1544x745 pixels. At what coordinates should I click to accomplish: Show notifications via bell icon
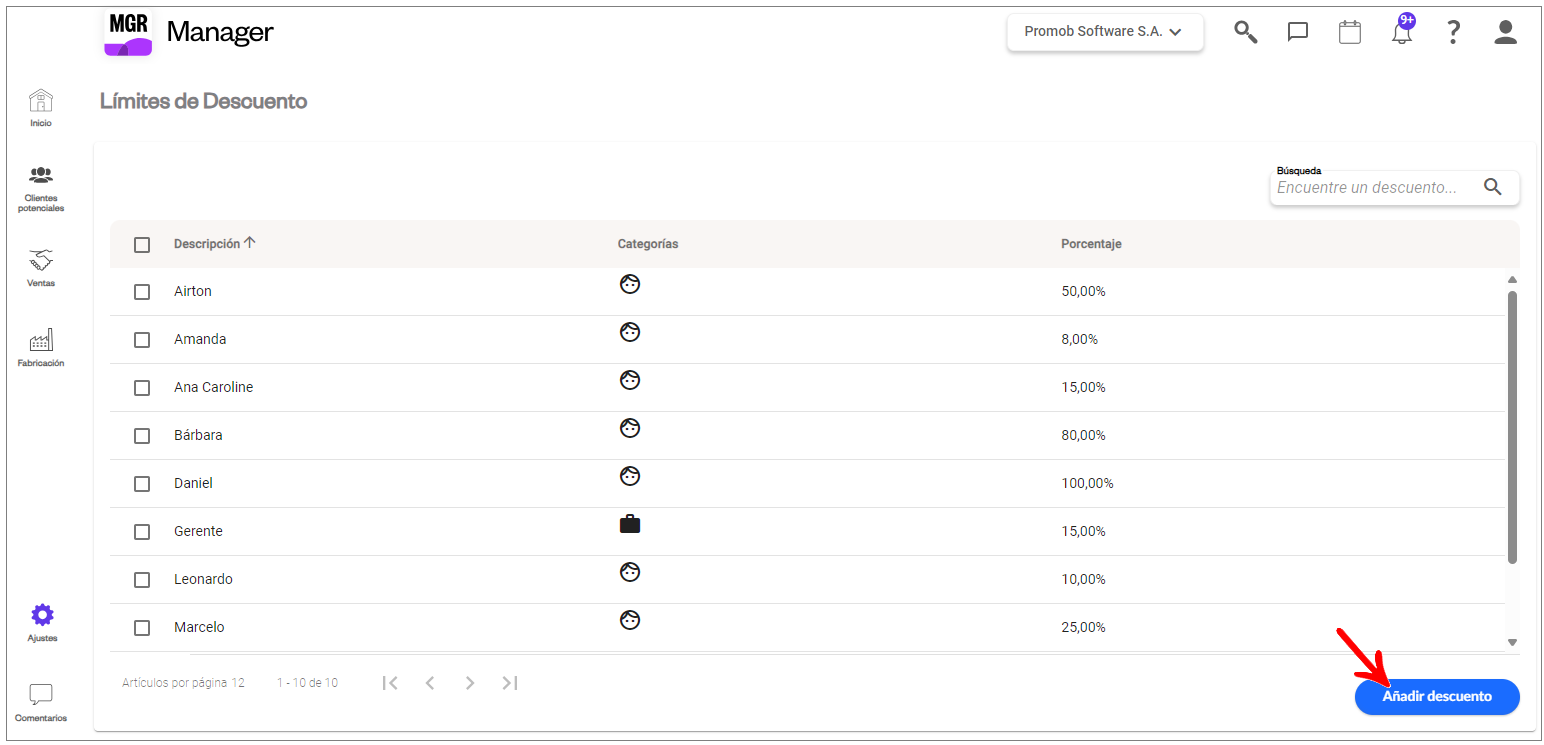point(1402,32)
